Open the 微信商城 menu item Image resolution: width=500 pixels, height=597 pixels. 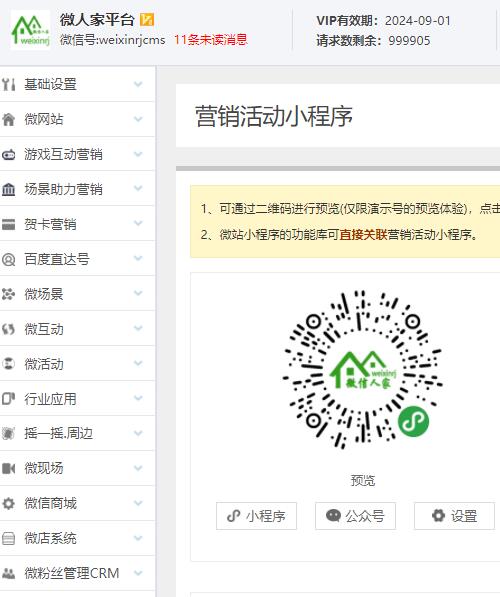tap(77, 503)
